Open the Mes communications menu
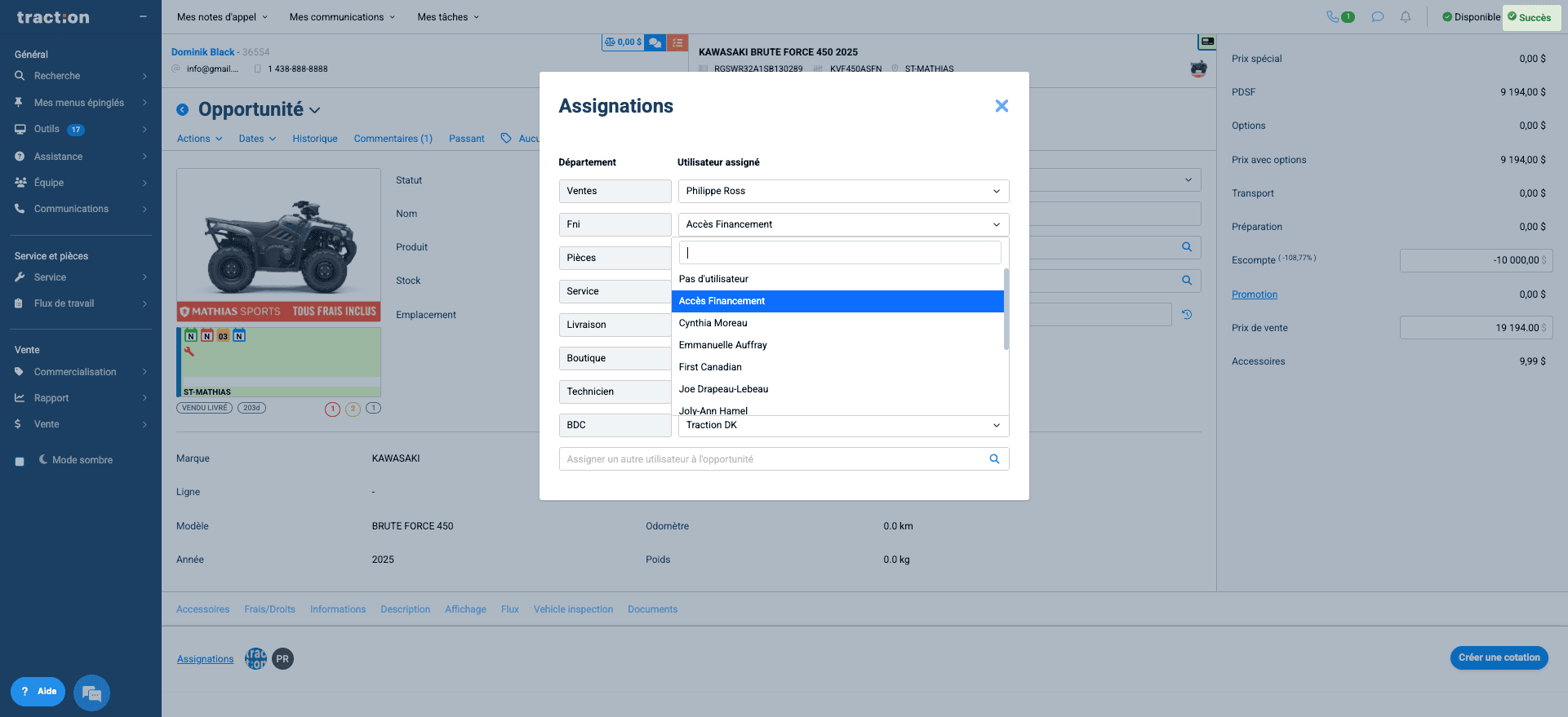This screenshot has height=717, width=1568. coord(342,17)
